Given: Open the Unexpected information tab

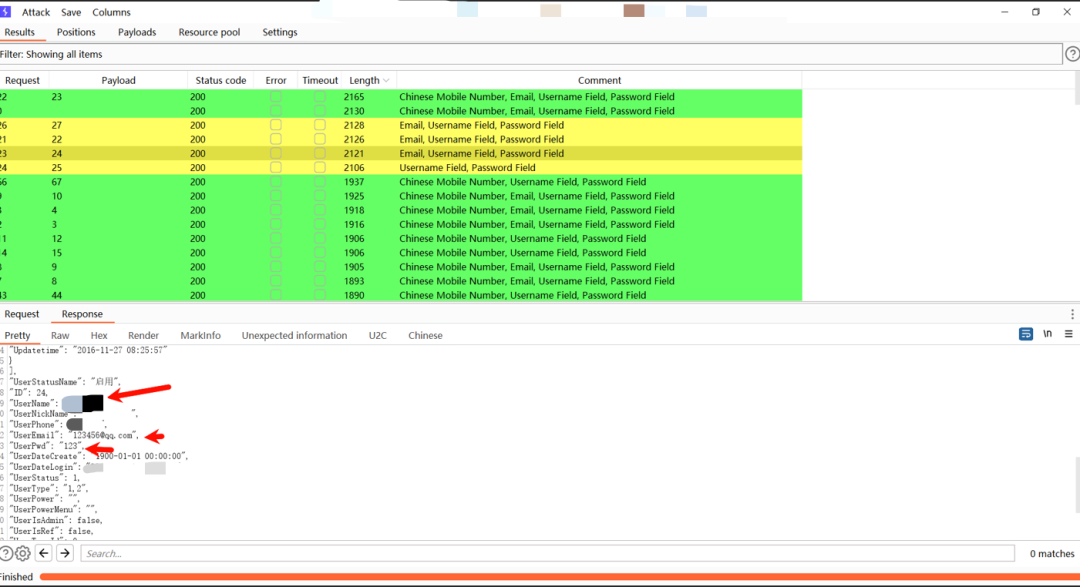Looking at the screenshot, I should coord(294,336).
